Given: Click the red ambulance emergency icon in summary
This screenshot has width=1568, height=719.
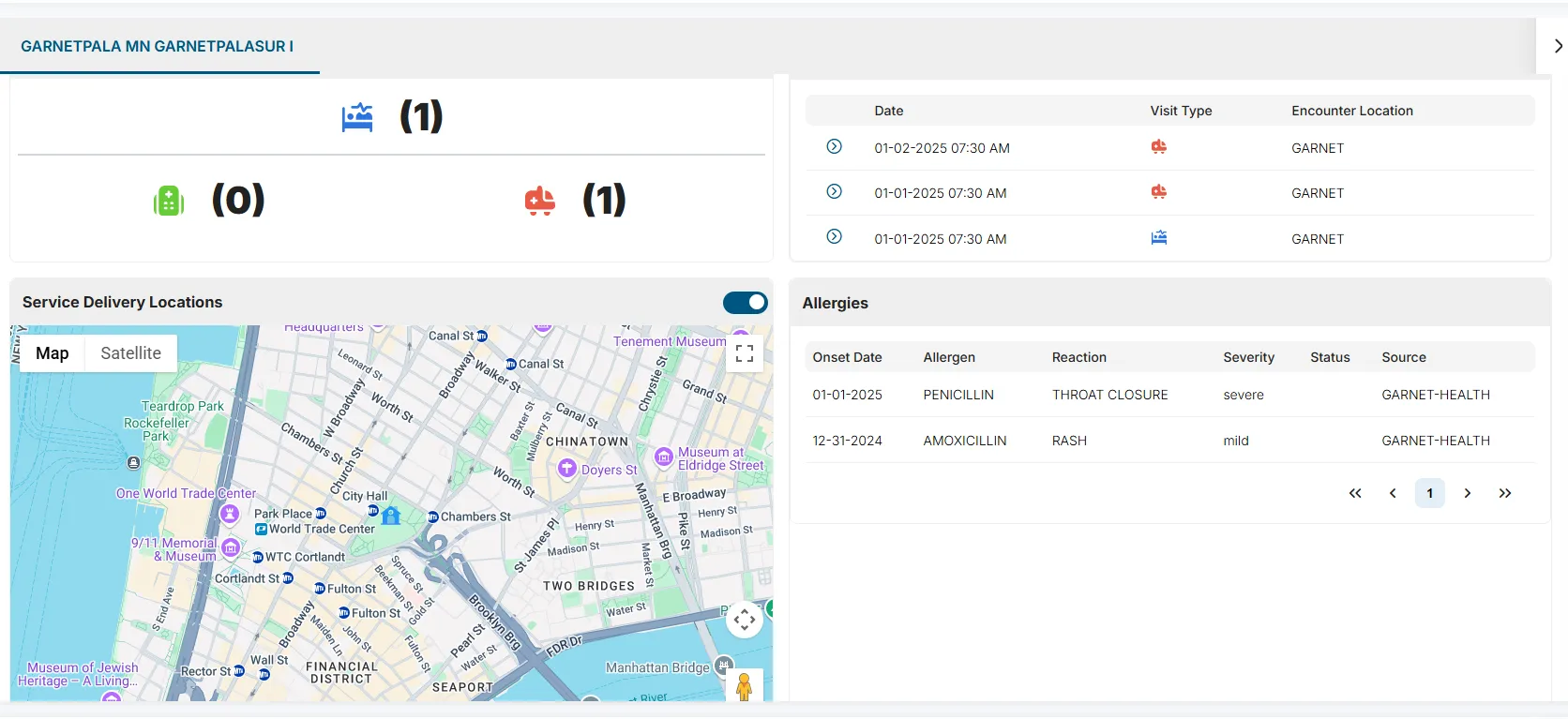Looking at the screenshot, I should coord(540,201).
